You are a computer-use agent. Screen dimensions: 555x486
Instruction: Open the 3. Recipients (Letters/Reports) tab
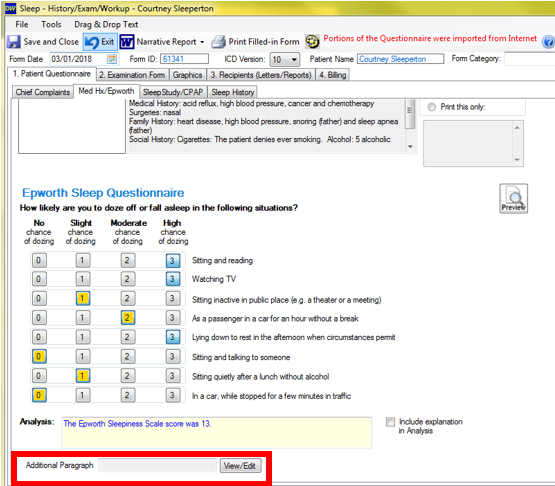tap(261, 75)
